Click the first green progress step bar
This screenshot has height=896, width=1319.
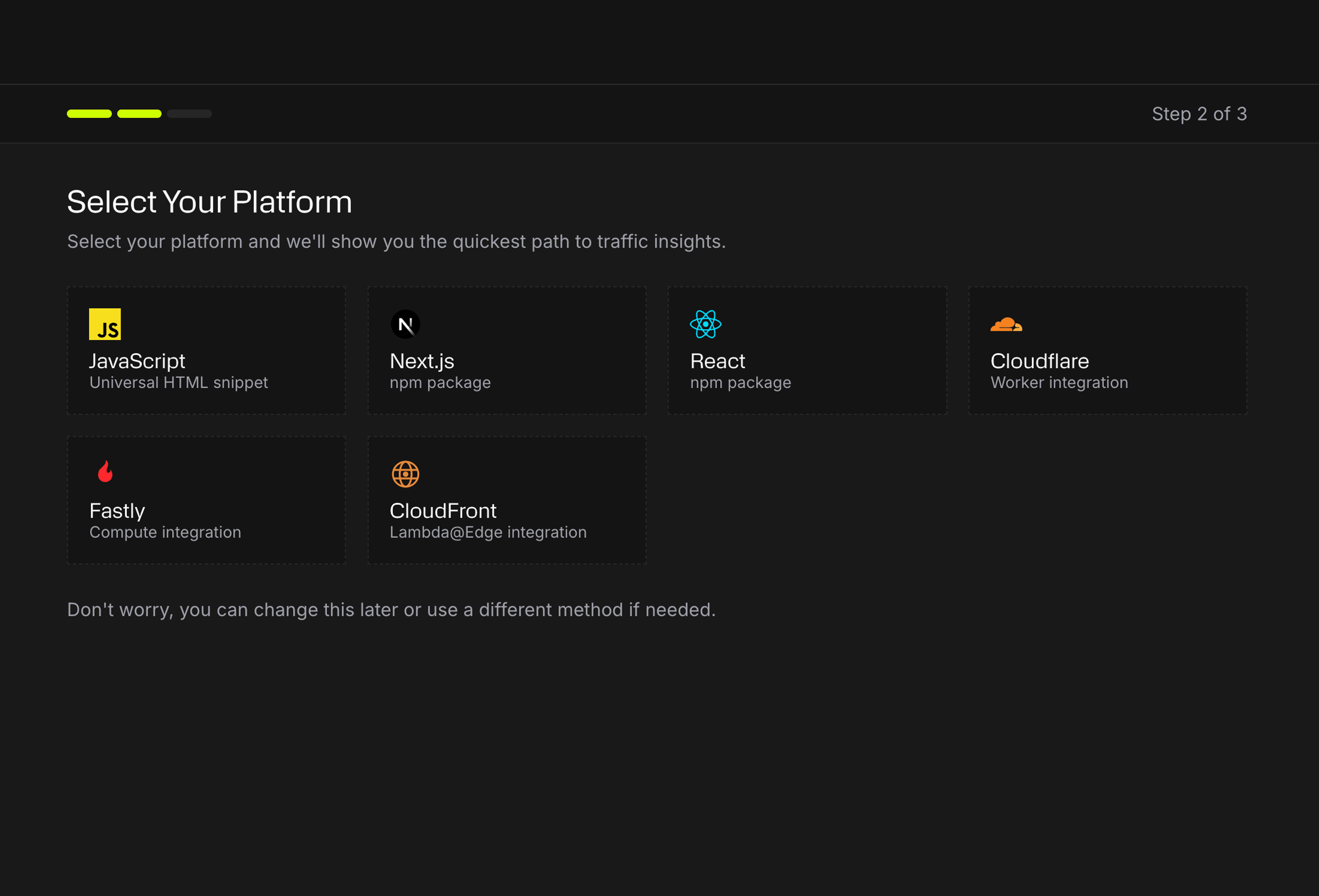click(89, 114)
